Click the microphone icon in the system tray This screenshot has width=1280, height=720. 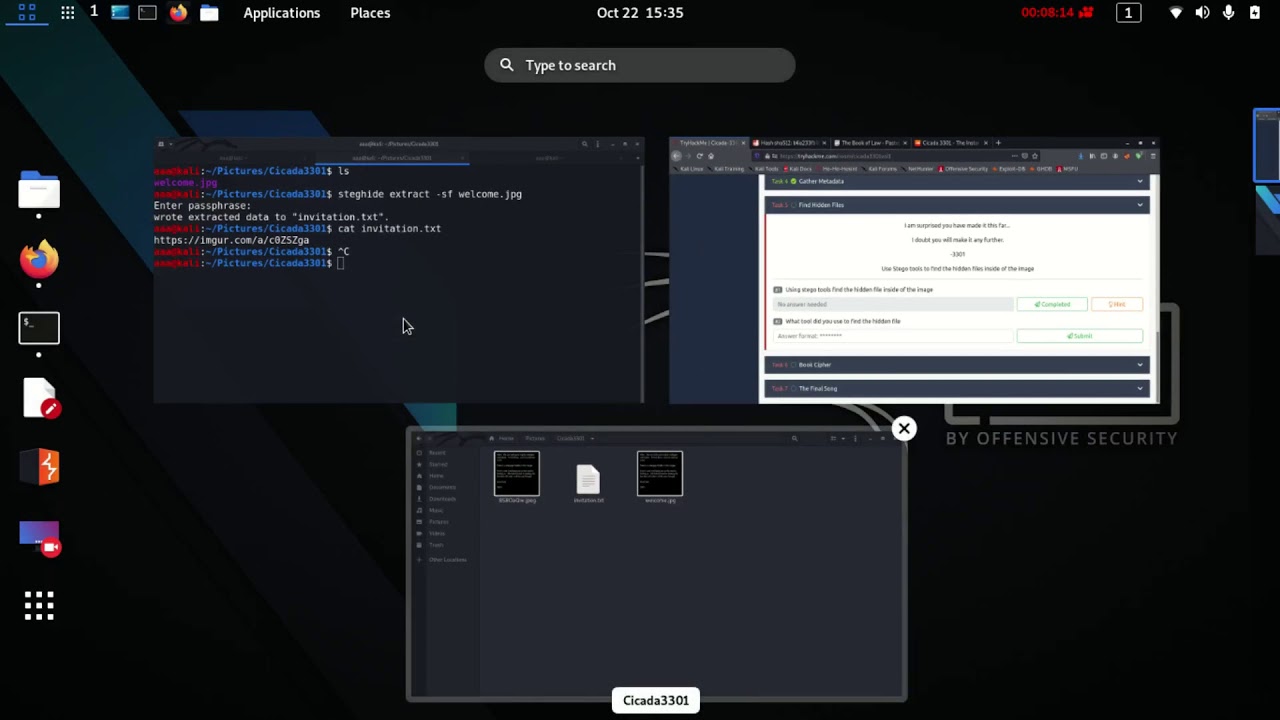click(x=1228, y=13)
